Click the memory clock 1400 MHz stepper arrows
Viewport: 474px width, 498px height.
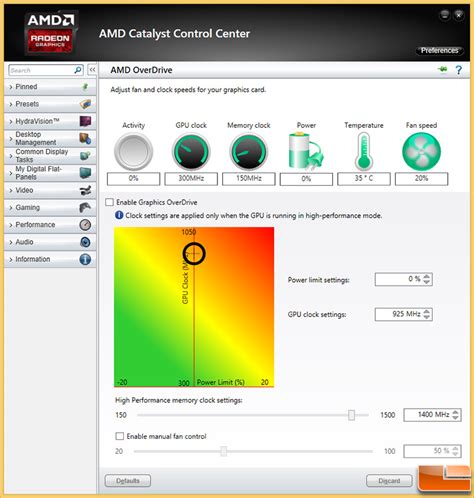click(x=455, y=415)
